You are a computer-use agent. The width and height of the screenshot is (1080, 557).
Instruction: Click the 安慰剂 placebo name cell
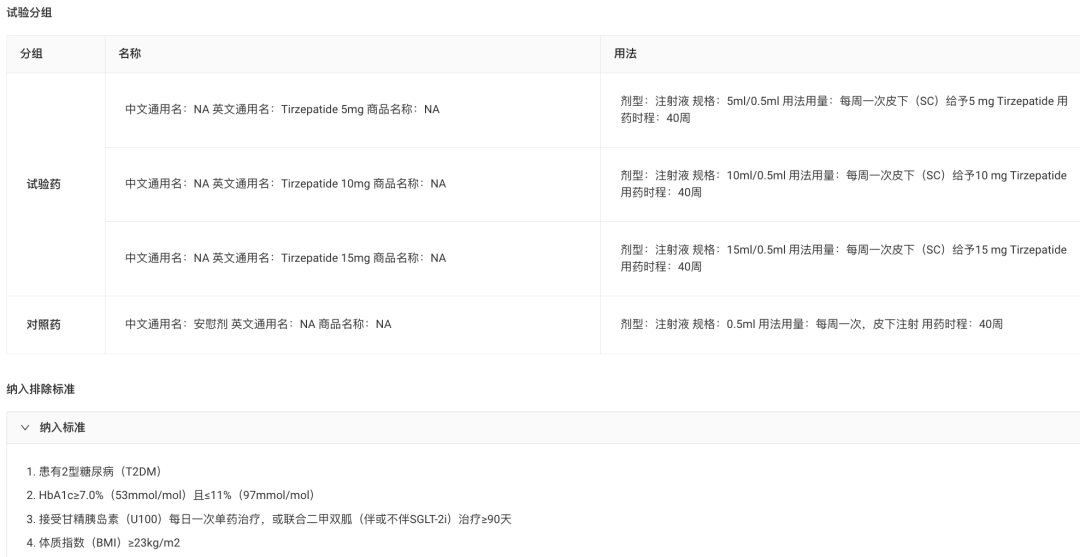[x=353, y=325]
